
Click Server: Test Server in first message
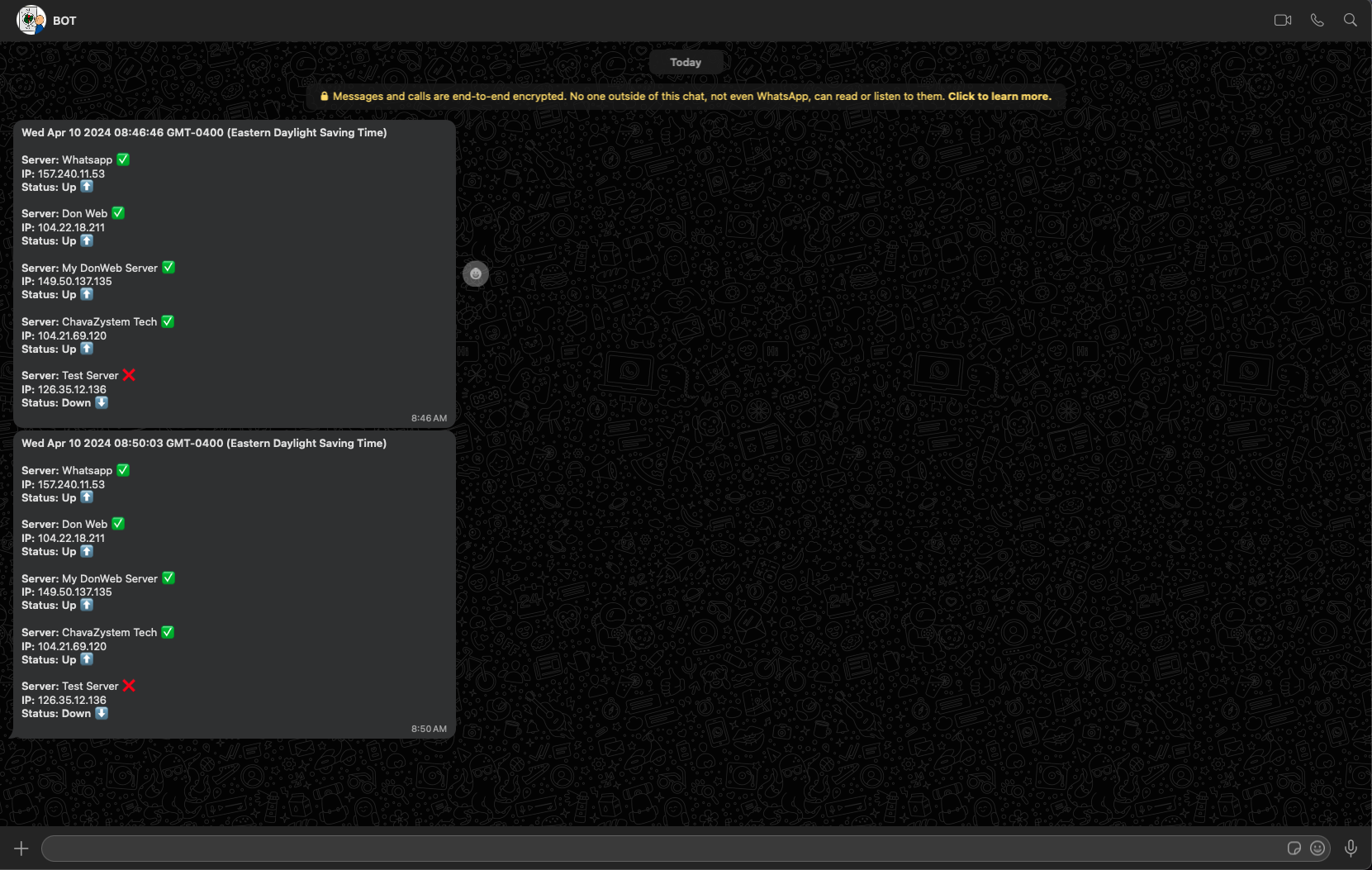[78, 376]
